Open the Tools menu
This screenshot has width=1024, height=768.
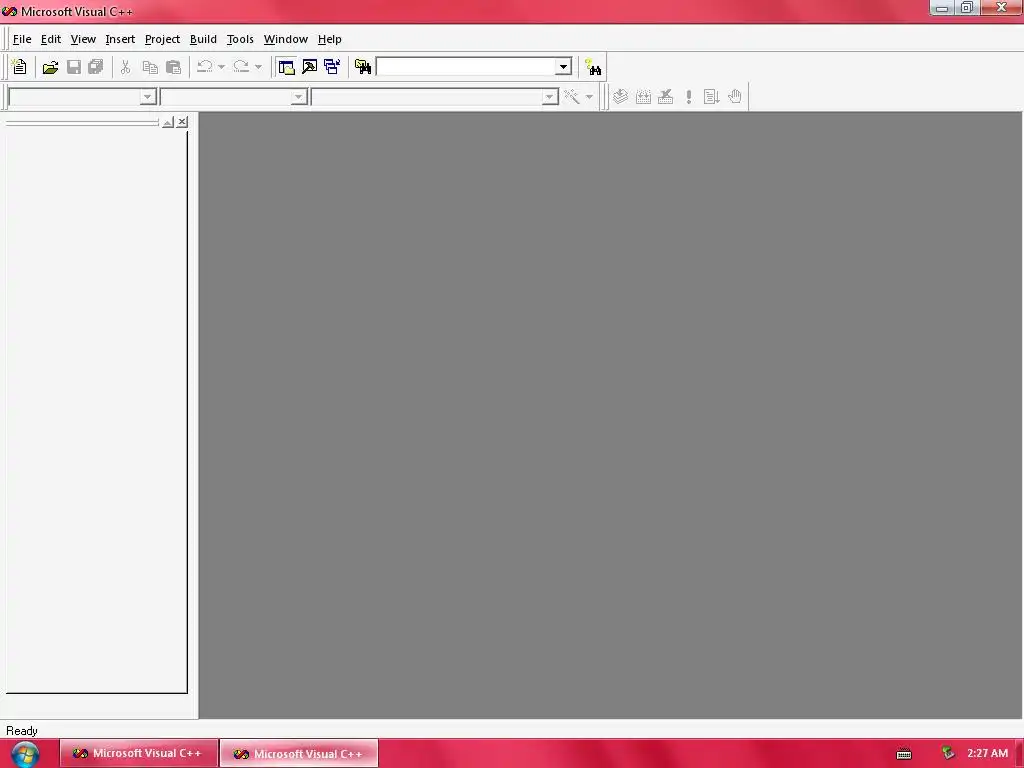click(x=240, y=39)
